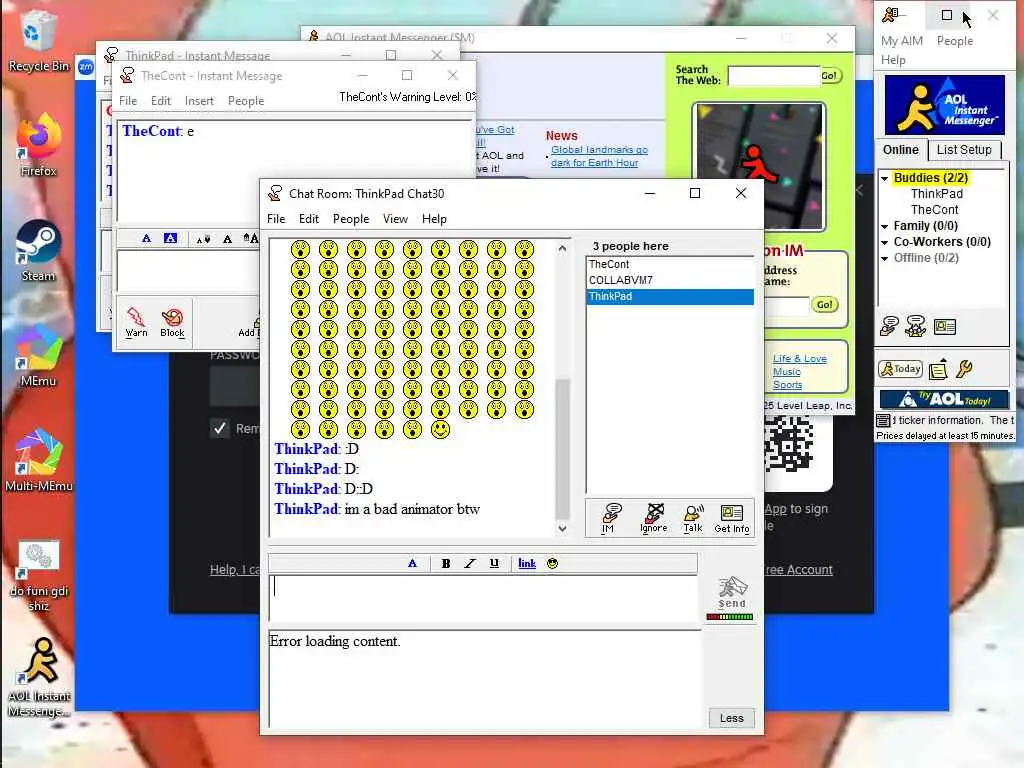1024x768 pixels.
Task: Insert a hyperlink in chat room message
Action: tap(526, 563)
